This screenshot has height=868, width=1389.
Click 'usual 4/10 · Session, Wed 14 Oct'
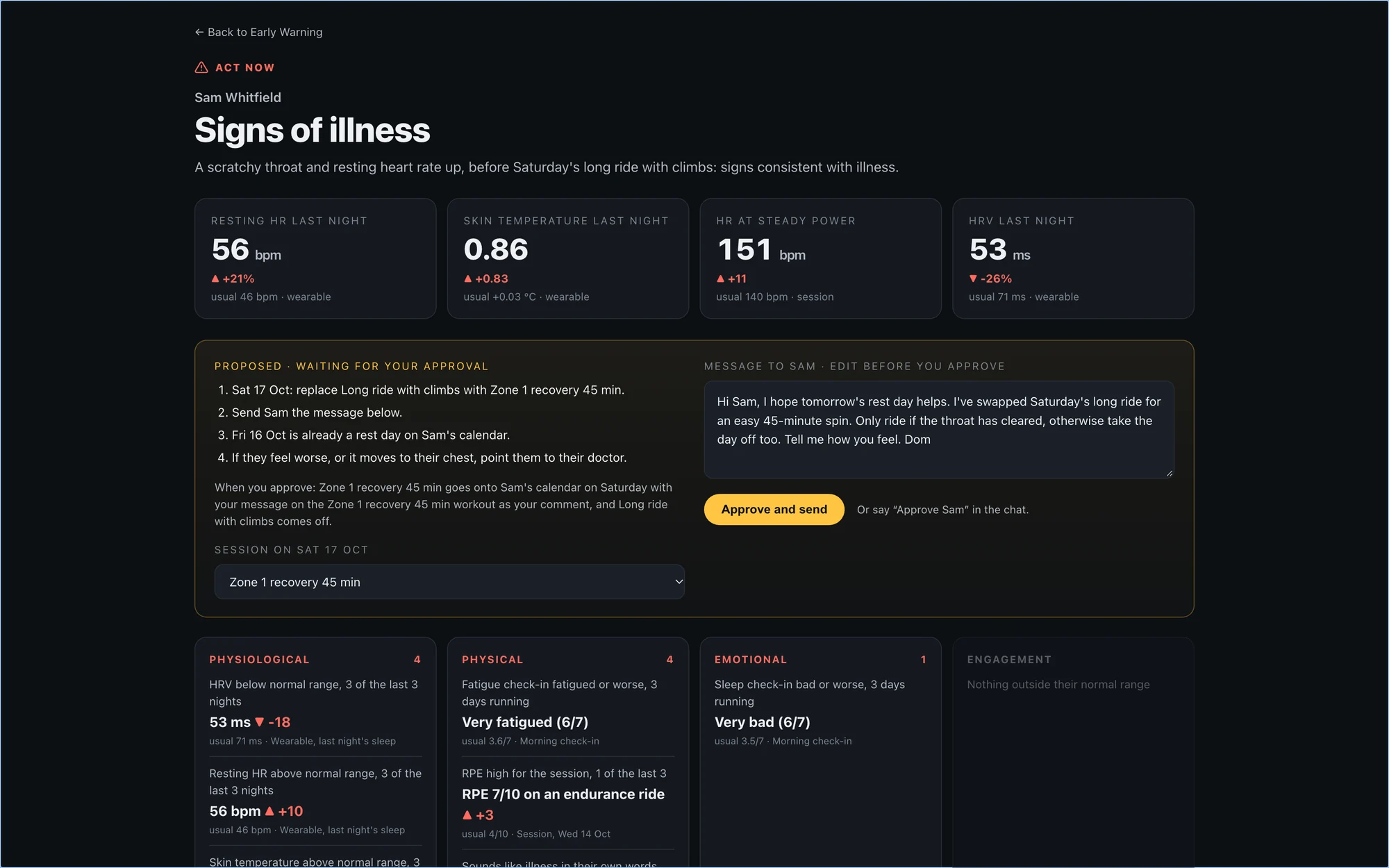pyautogui.click(x=536, y=834)
